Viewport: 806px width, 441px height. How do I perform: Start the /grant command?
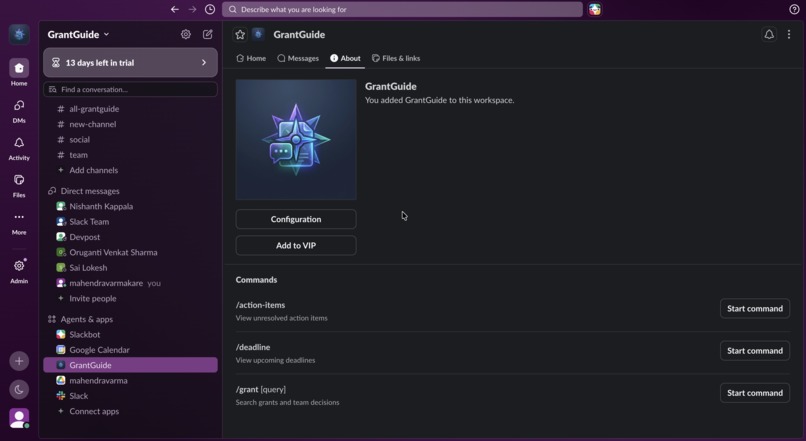755,393
